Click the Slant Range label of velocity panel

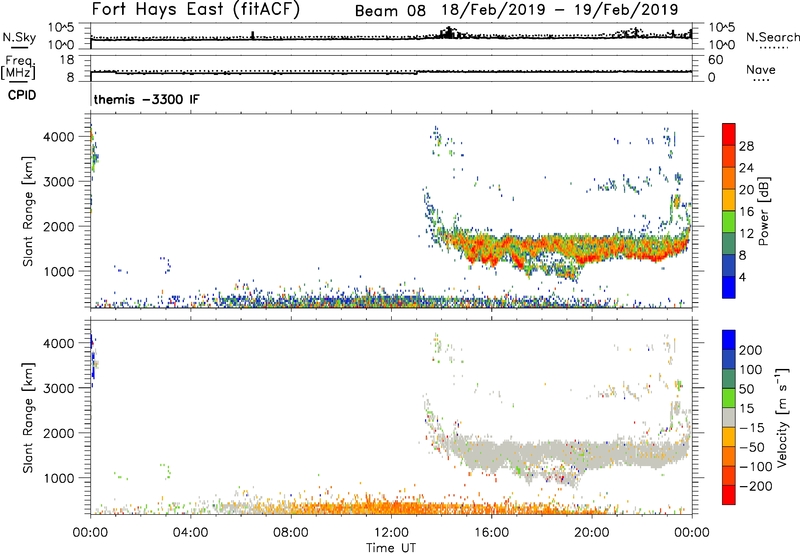[x=28, y=418]
